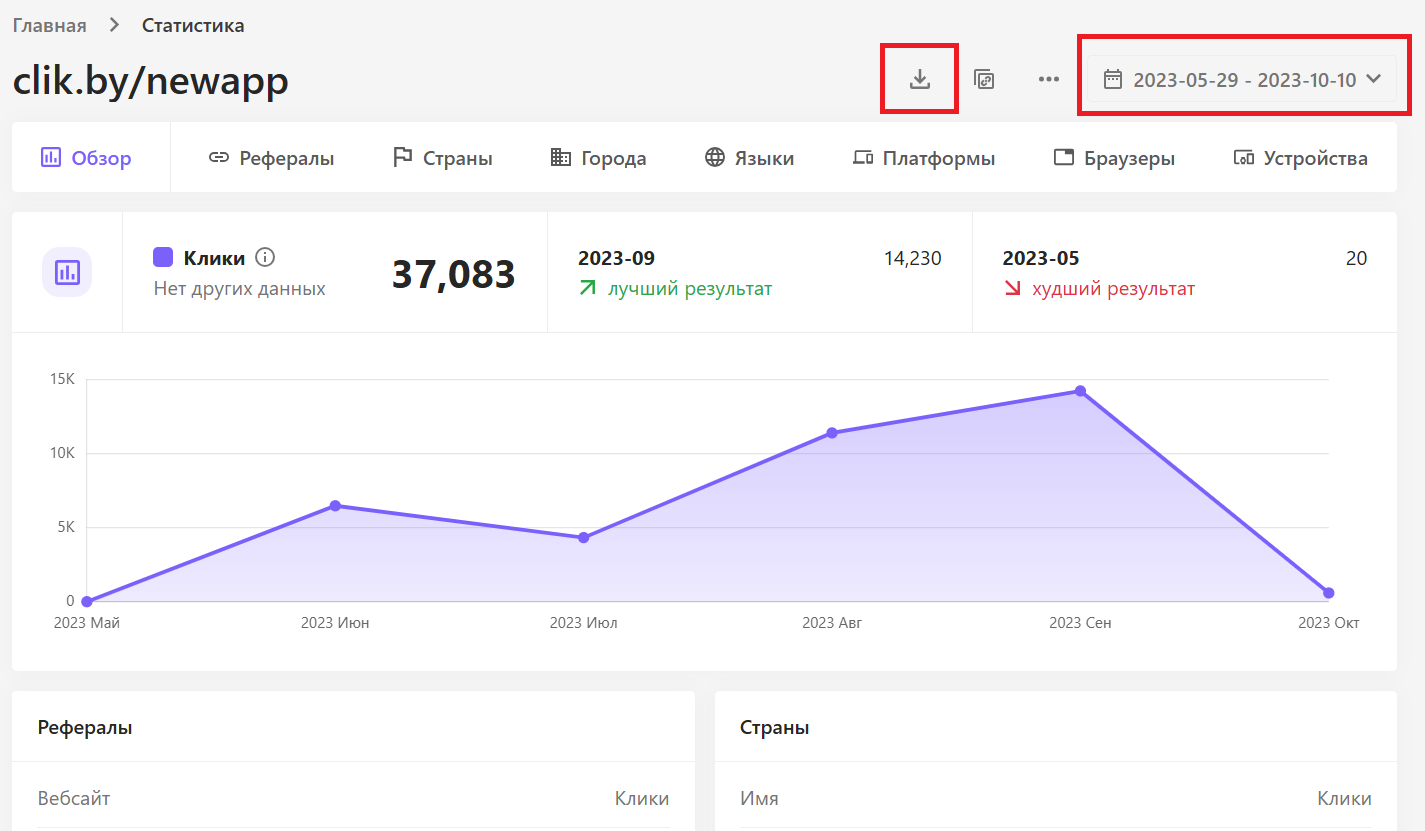
Task: Open the Языки tab
Action: (x=749, y=158)
